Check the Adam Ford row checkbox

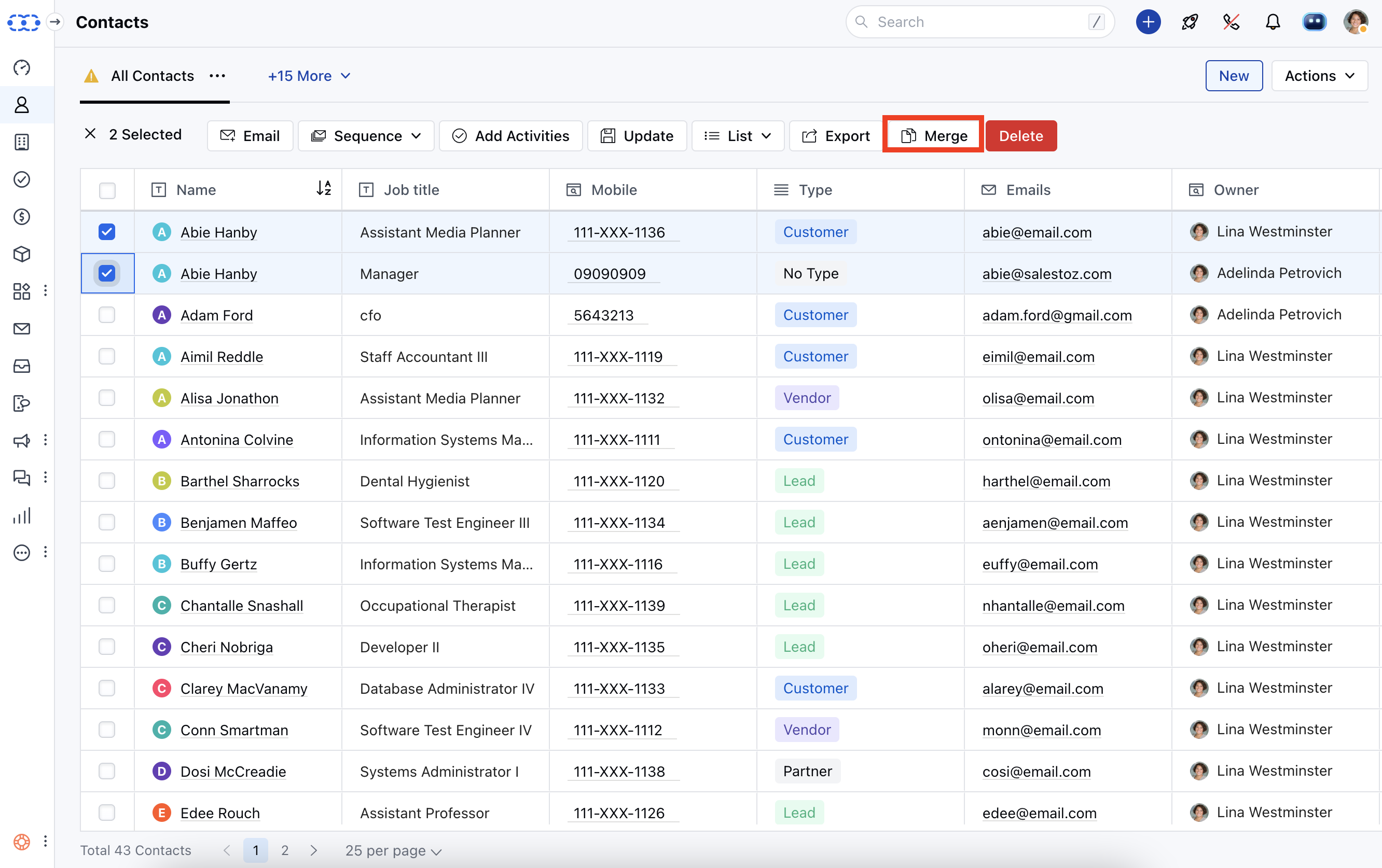point(107,315)
